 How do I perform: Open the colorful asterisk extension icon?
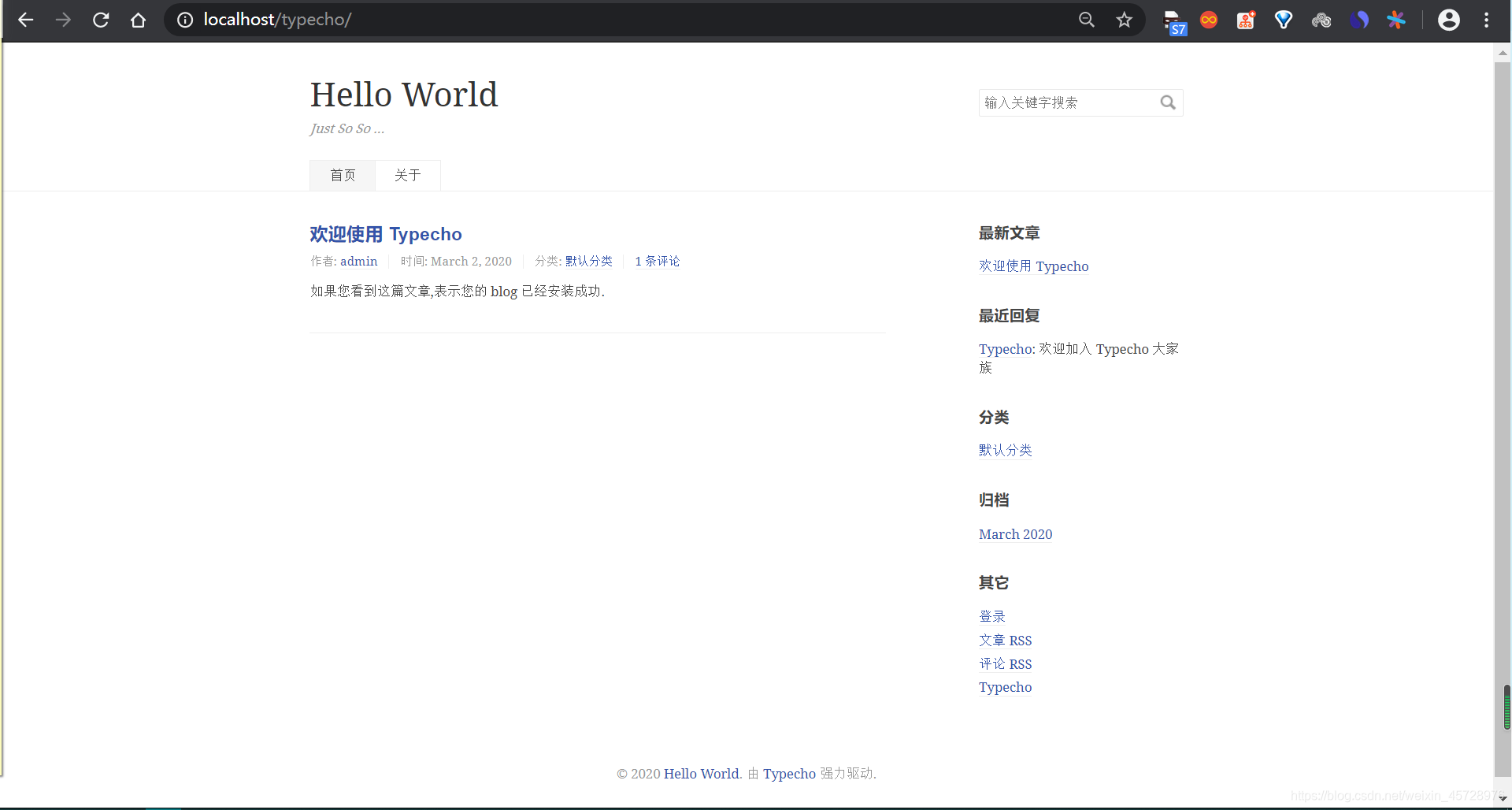1396,20
